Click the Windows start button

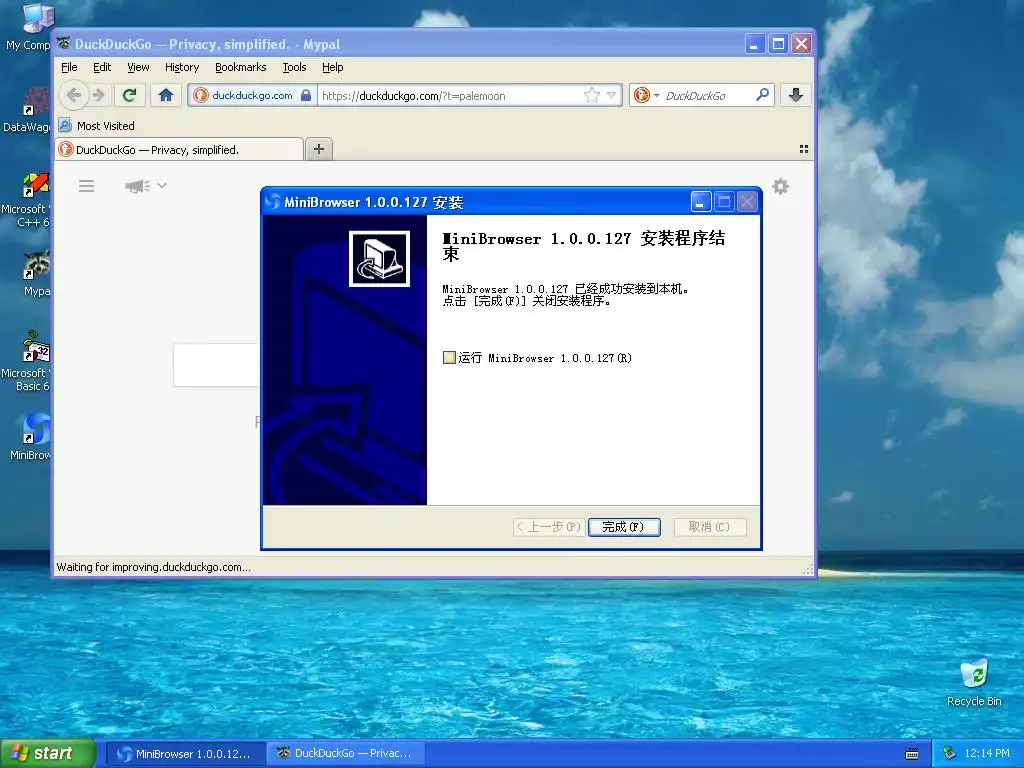[48, 753]
